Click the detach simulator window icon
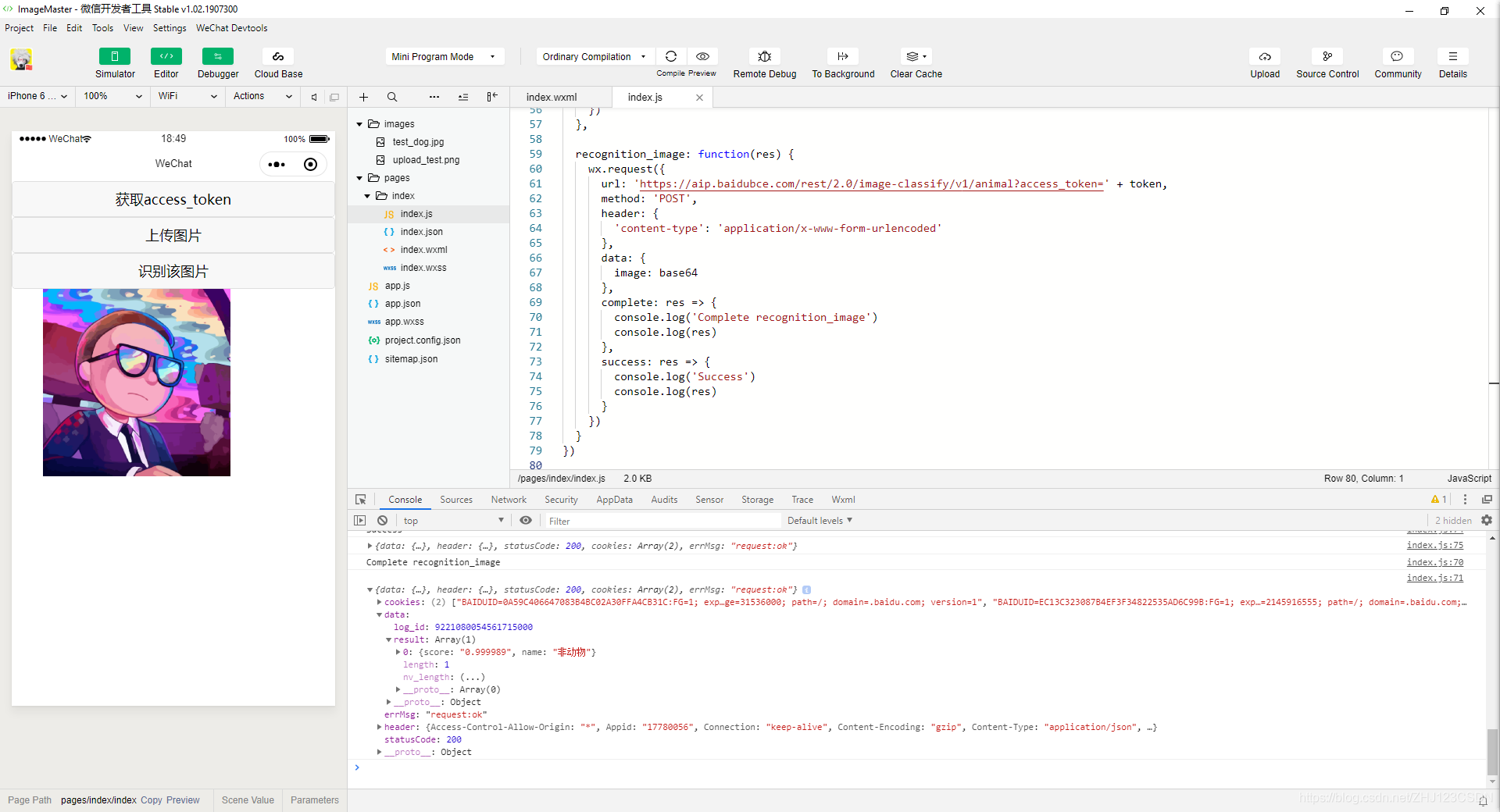 (x=334, y=97)
